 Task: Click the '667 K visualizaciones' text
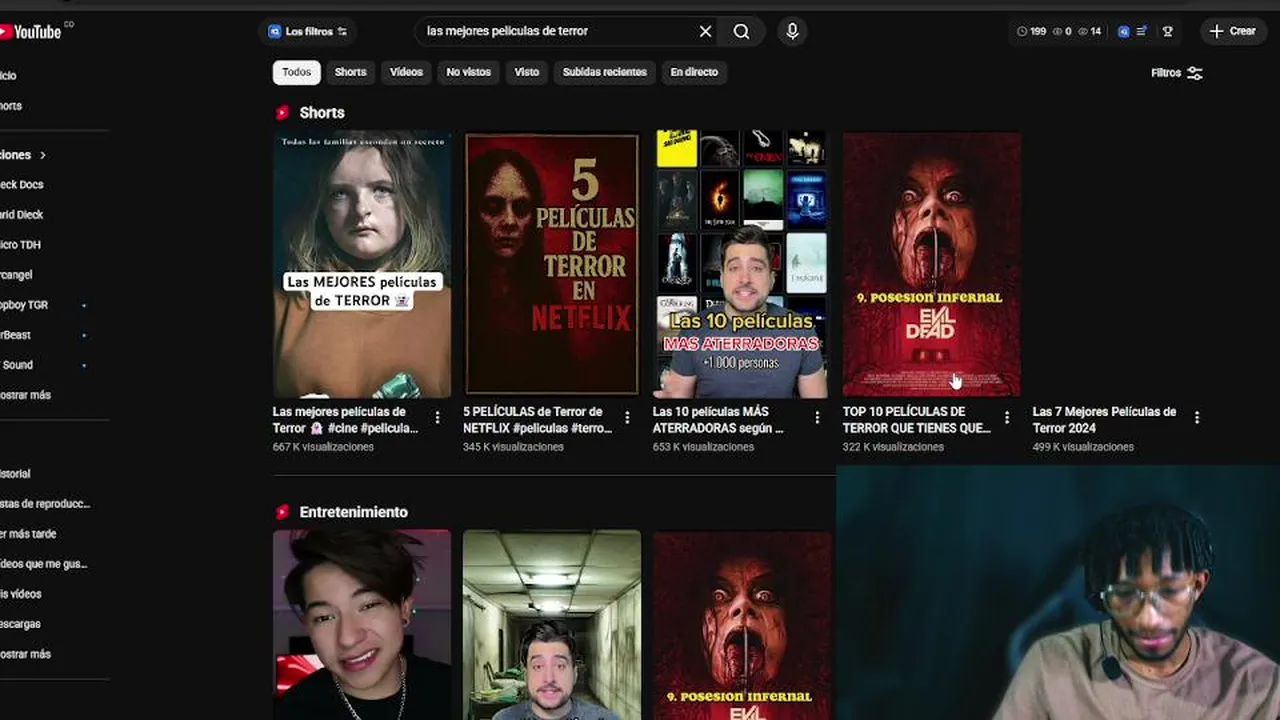[323, 447]
